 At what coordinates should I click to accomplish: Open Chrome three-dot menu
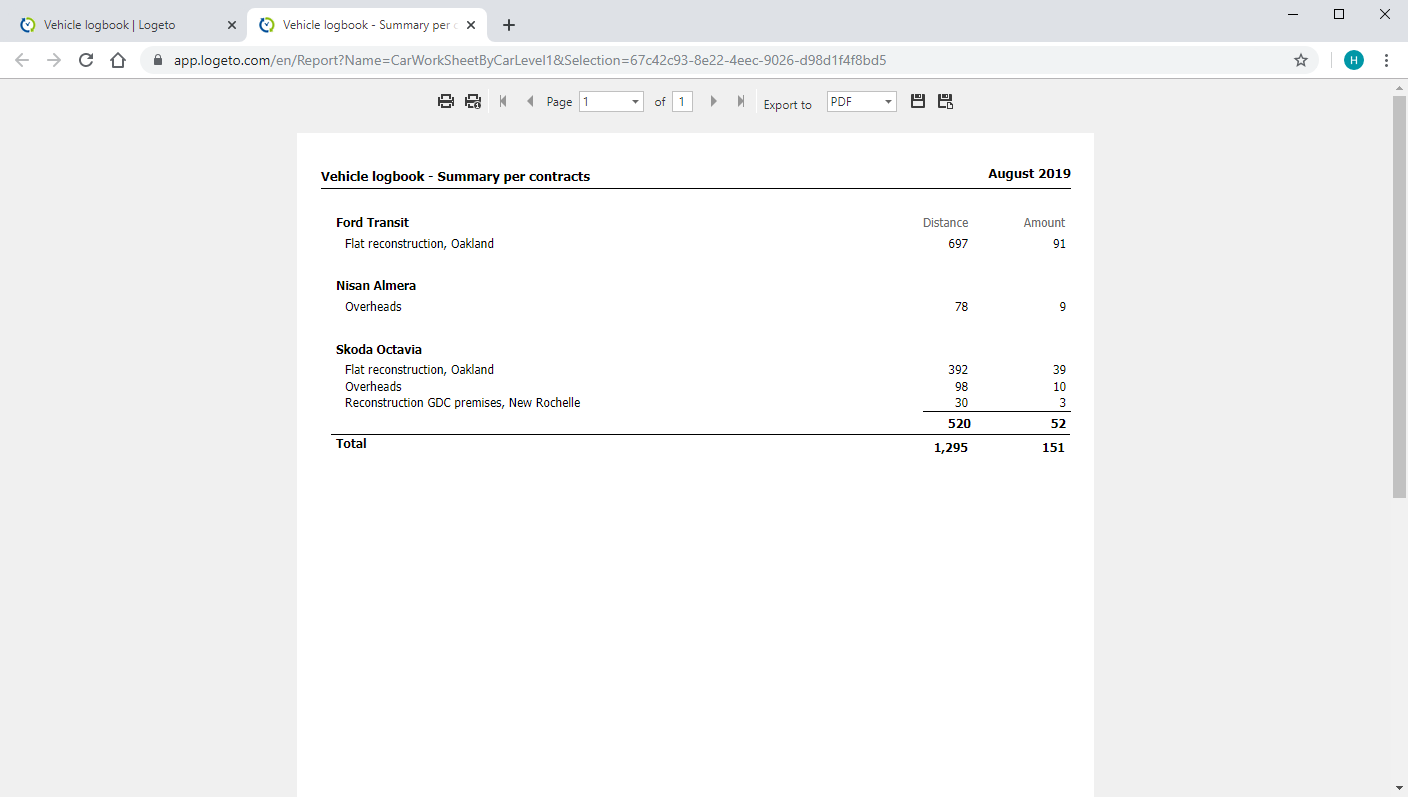pos(1386,60)
